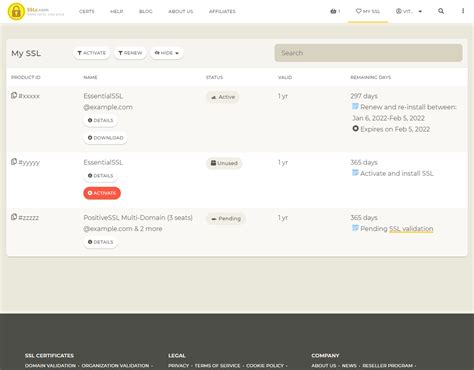Open TERMS OF SERVICE footer link
The image size is (474, 370).
point(217,366)
